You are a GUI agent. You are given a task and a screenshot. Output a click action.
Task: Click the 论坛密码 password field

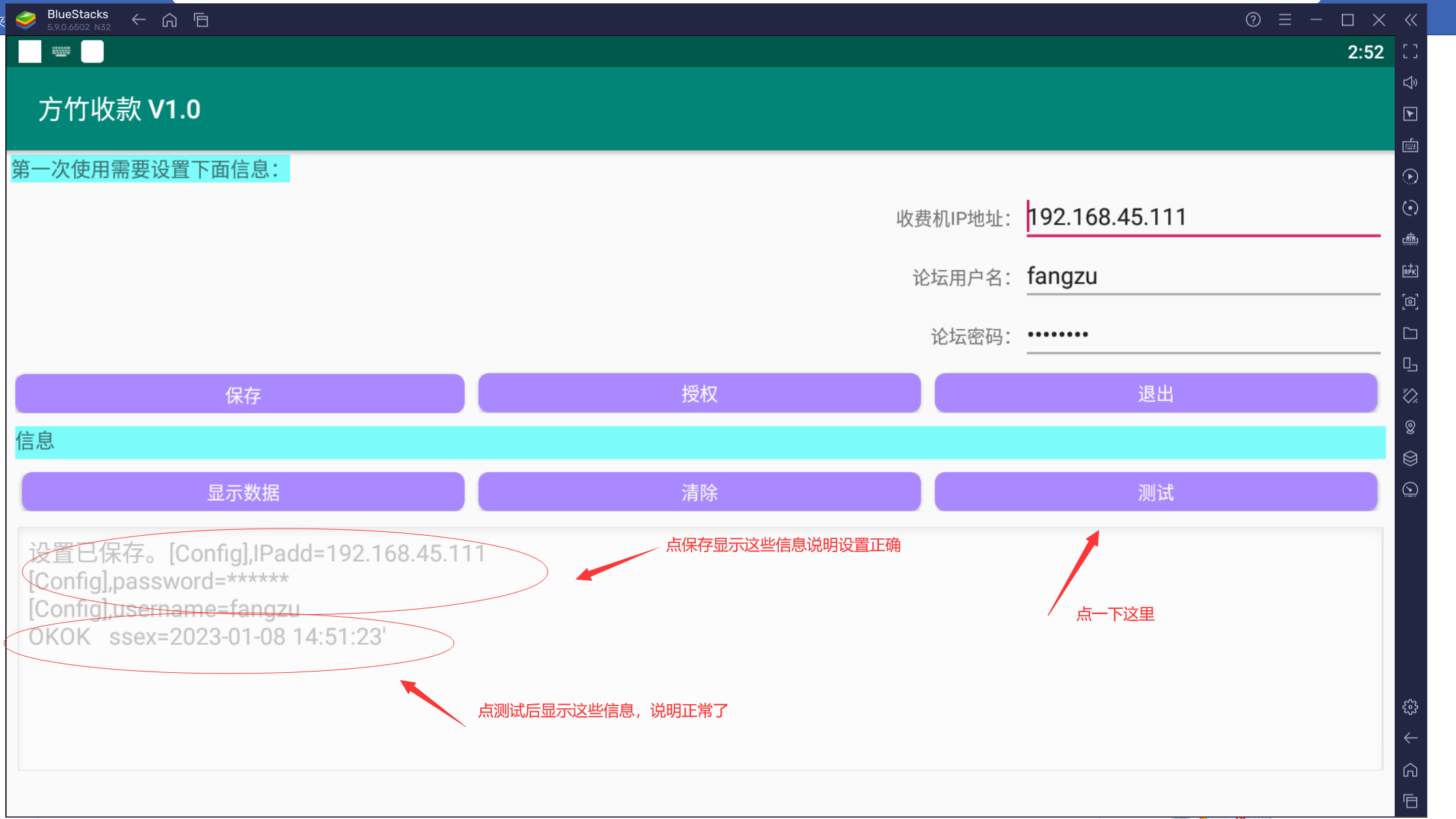pos(1202,335)
